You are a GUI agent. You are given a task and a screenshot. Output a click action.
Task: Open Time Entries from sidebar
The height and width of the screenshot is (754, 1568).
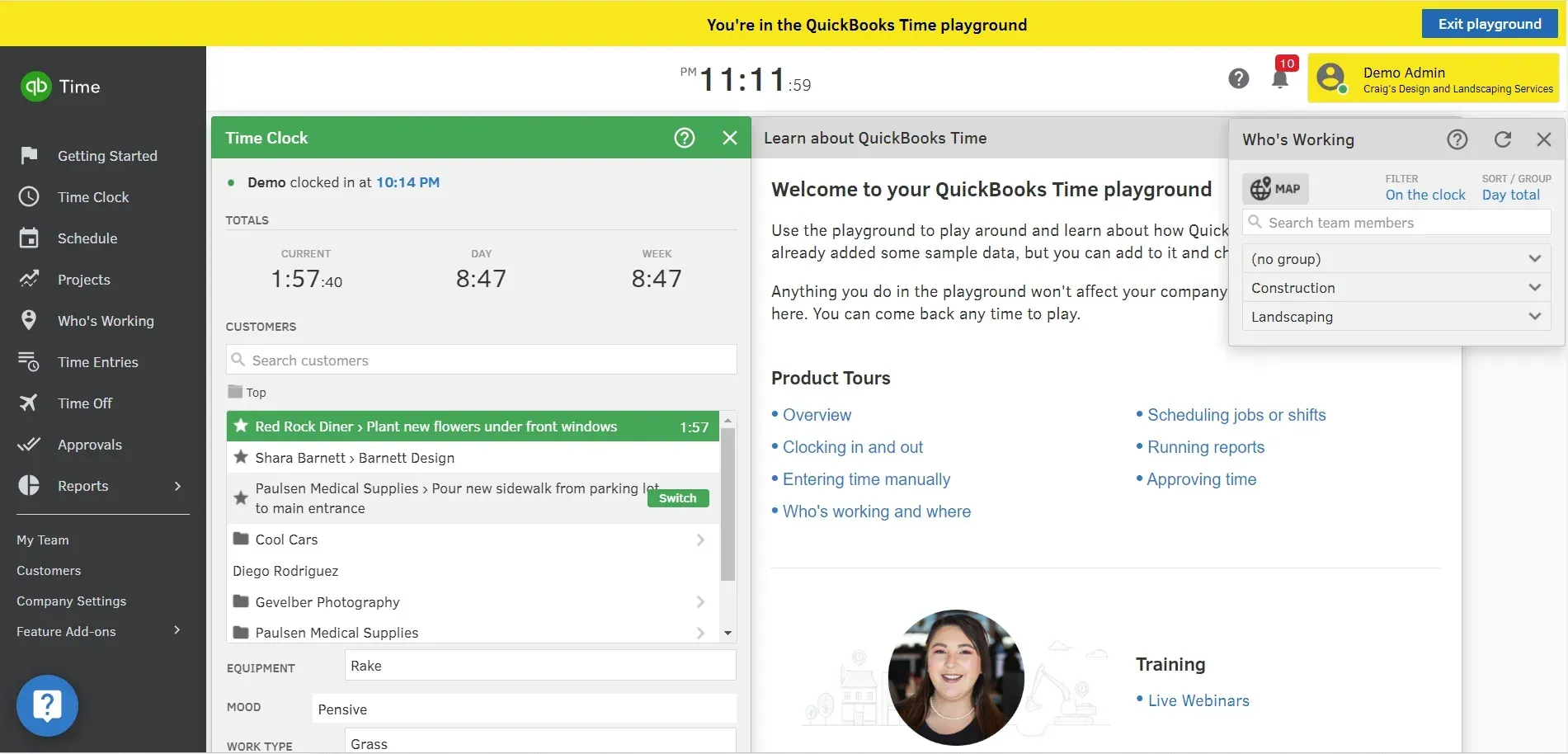coord(98,362)
